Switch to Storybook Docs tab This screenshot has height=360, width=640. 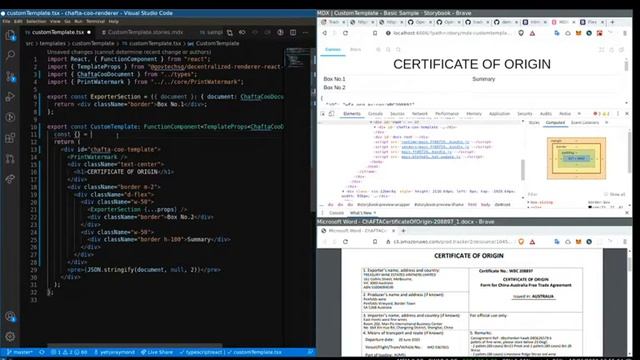pyautogui.click(x=356, y=49)
